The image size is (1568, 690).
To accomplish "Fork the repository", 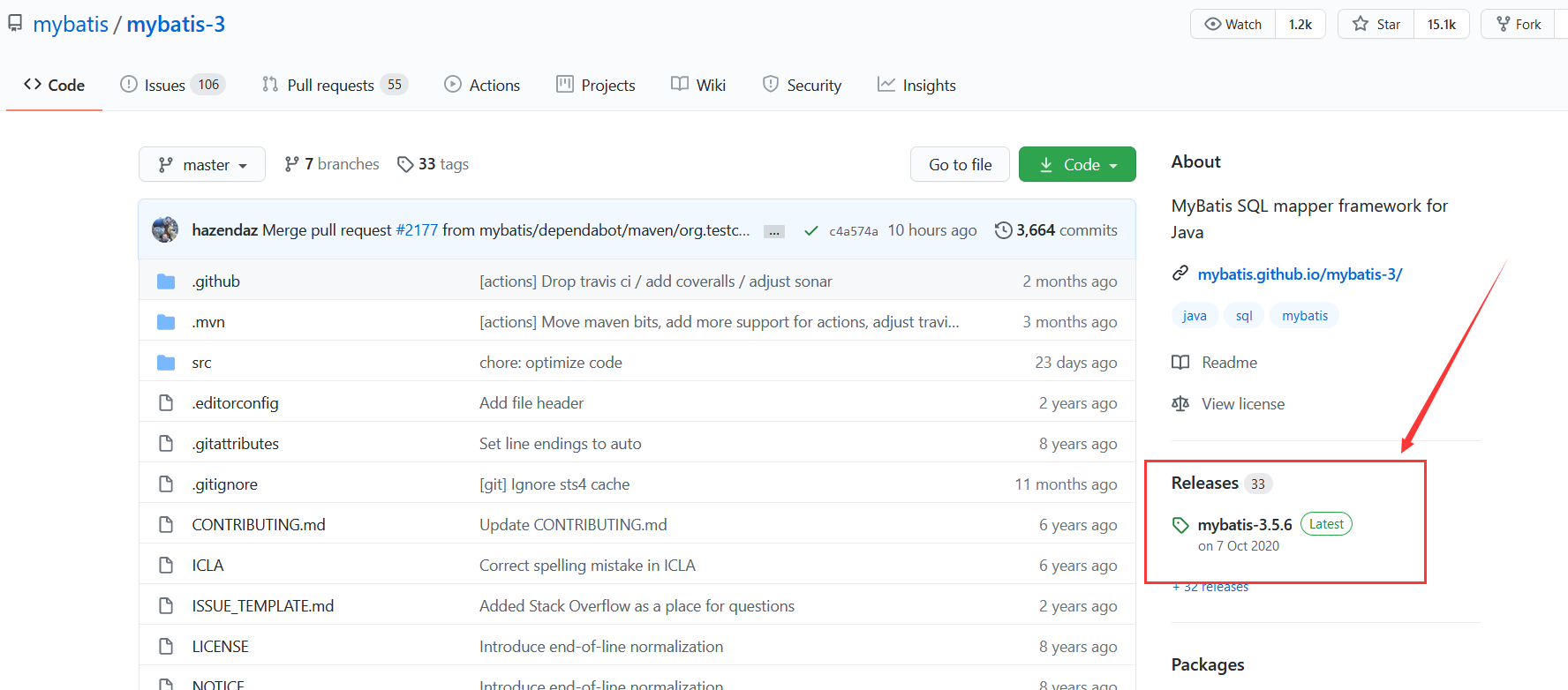I will (1519, 24).
